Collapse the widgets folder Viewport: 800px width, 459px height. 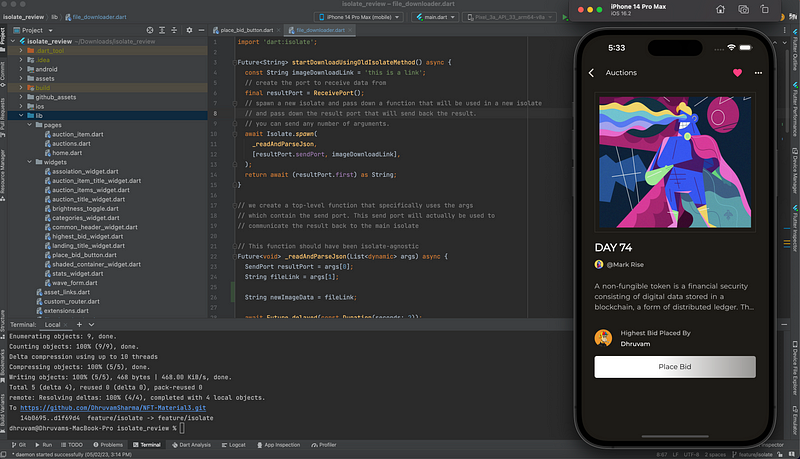[x=29, y=162]
